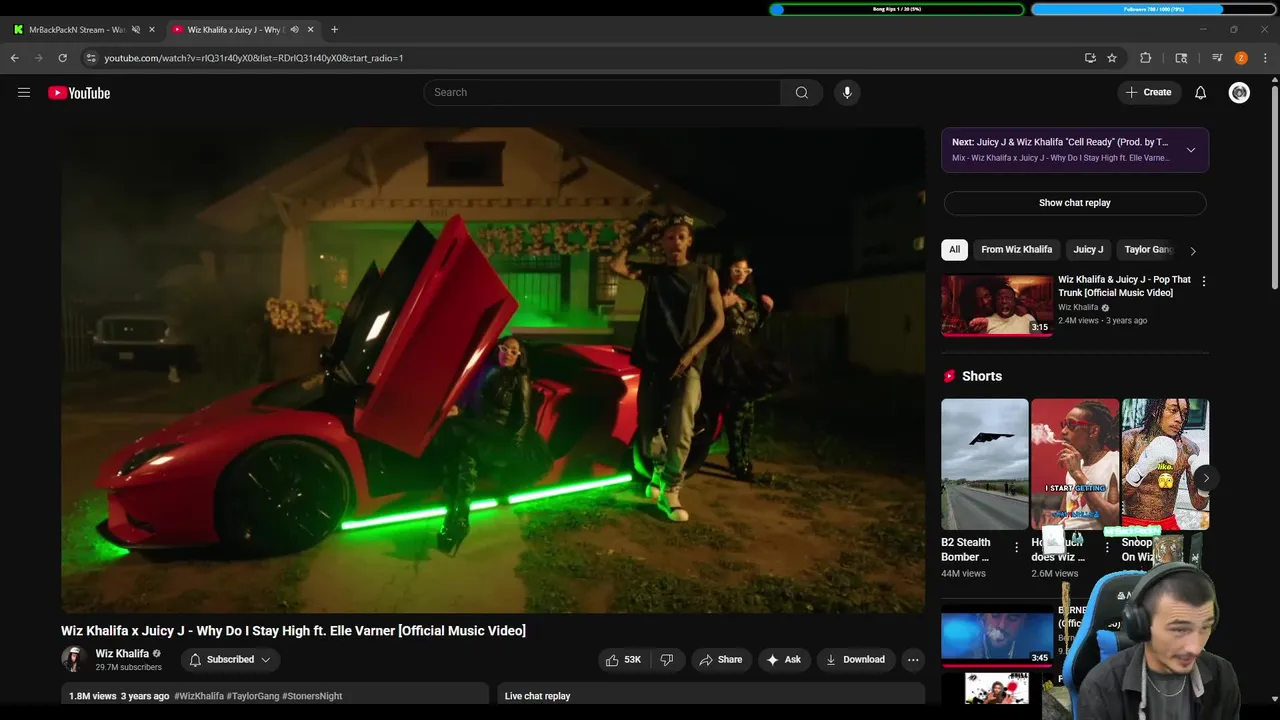1280x720 pixels.
Task: Open Chrome three-dot menu
Action: point(1265,58)
